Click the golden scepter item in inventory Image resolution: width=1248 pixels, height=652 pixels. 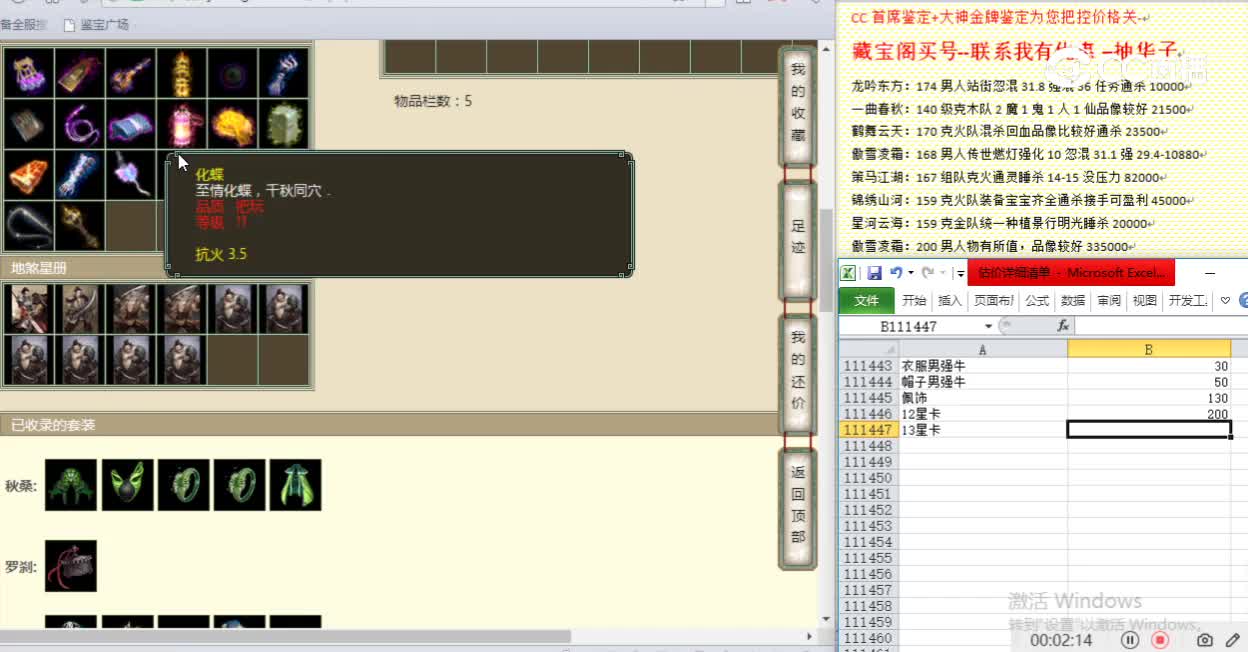(x=80, y=225)
